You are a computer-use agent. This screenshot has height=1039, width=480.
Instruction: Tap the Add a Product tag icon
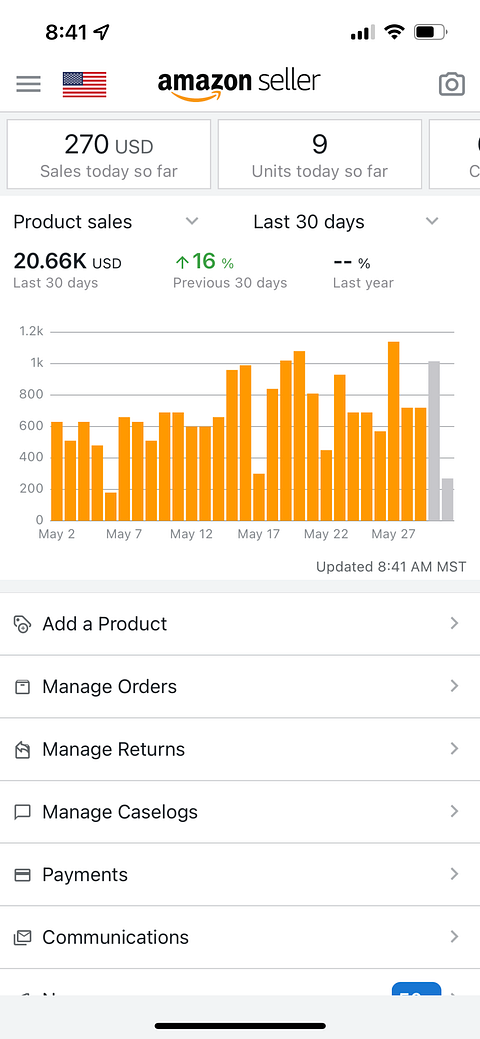(x=23, y=624)
